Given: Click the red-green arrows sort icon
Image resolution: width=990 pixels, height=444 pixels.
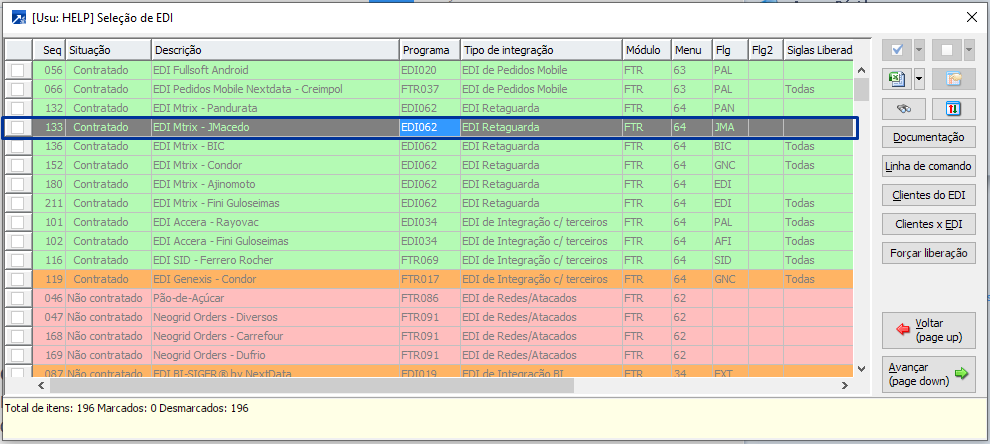Looking at the screenshot, I should click(953, 109).
